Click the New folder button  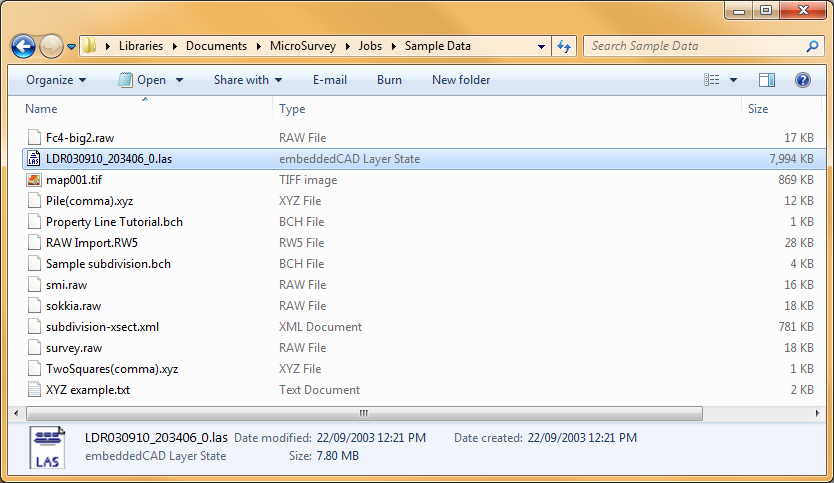(x=461, y=80)
